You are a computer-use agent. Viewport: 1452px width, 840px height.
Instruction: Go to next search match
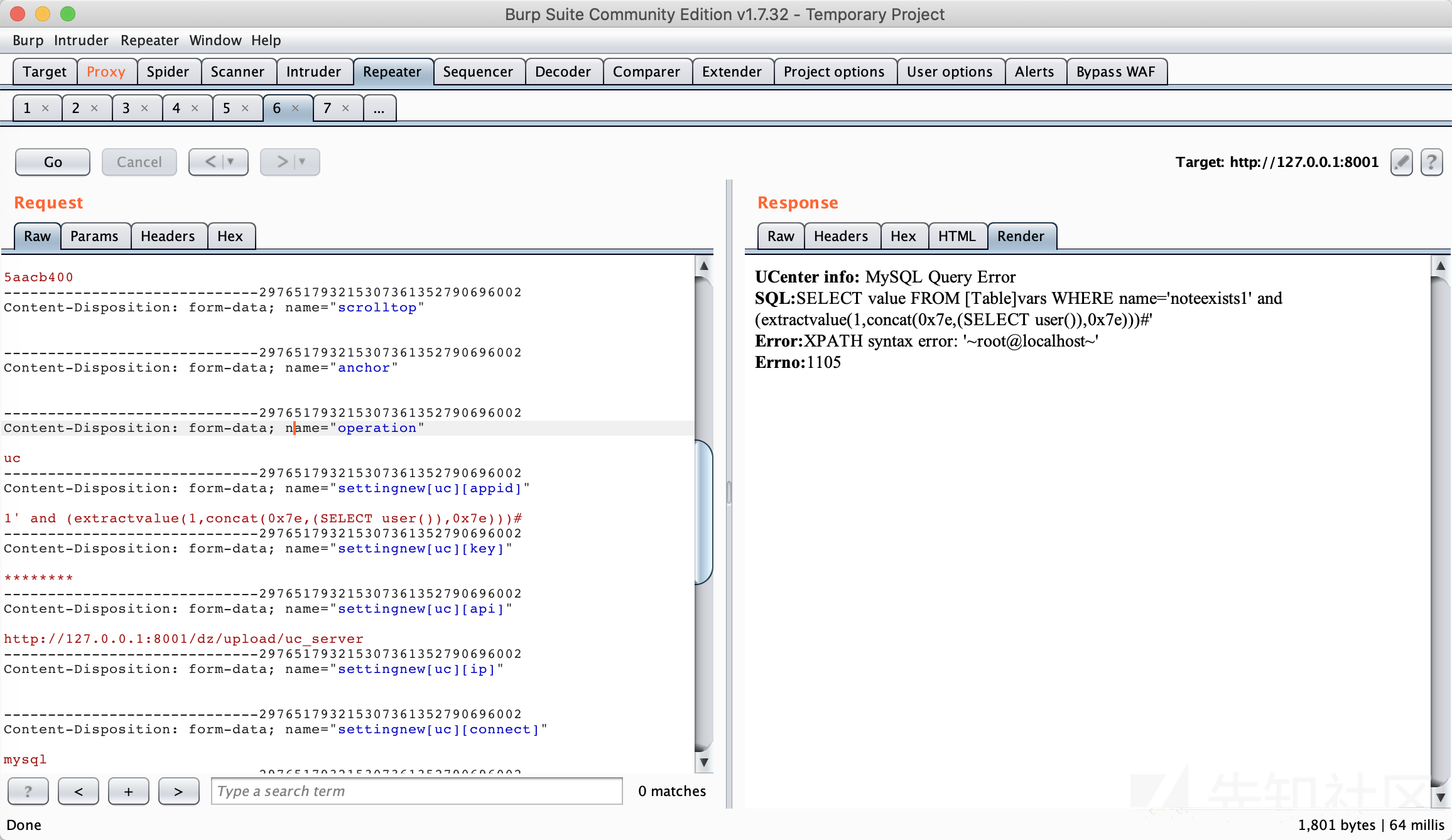[178, 791]
